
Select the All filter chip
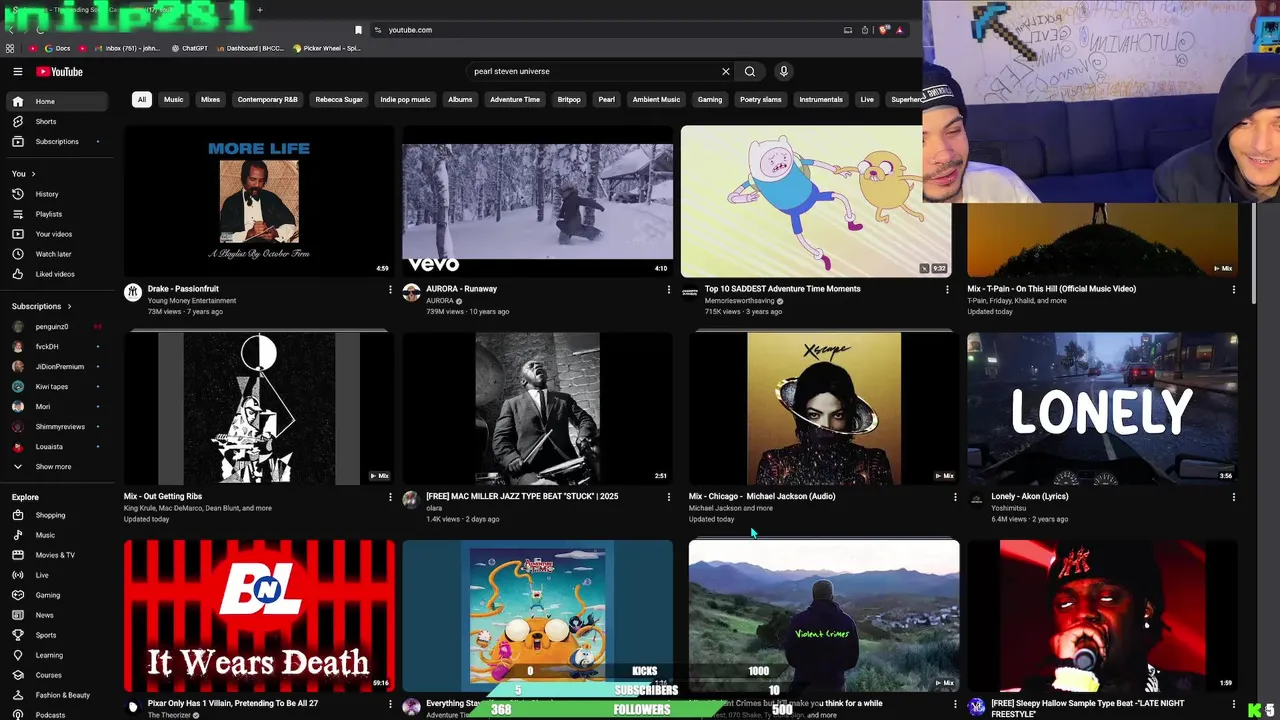point(142,100)
